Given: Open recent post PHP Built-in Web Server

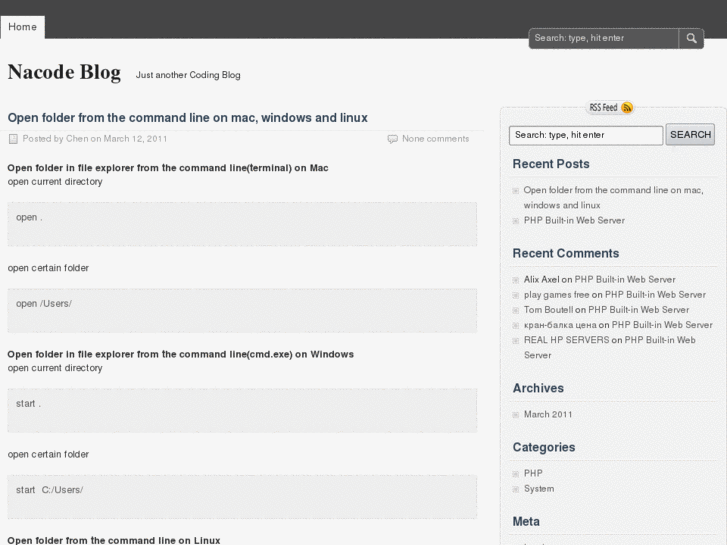Looking at the screenshot, I should point(574,220).
